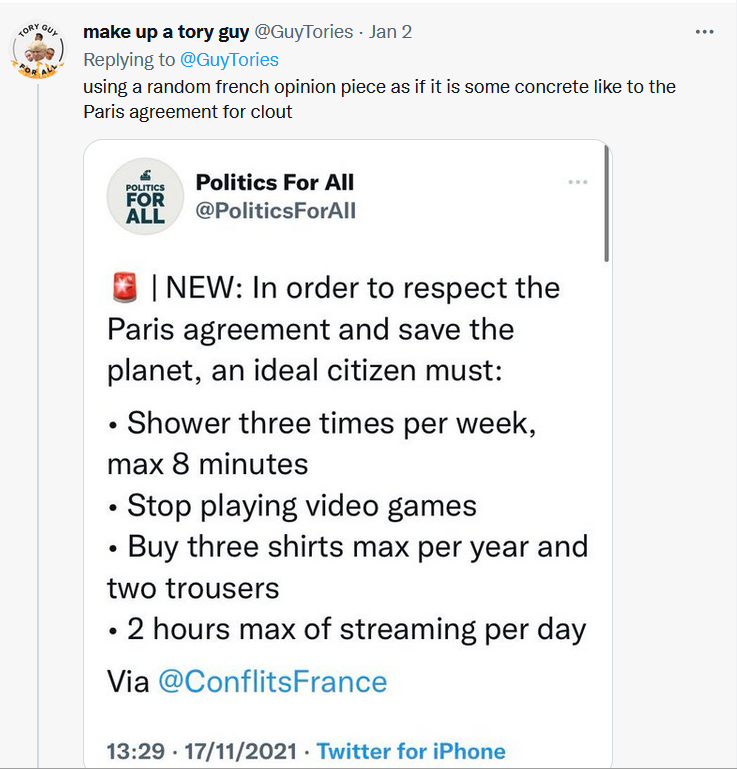Open the Jan 2 tweet date
This screenshot has height=769, width=737.
[390, 31]
